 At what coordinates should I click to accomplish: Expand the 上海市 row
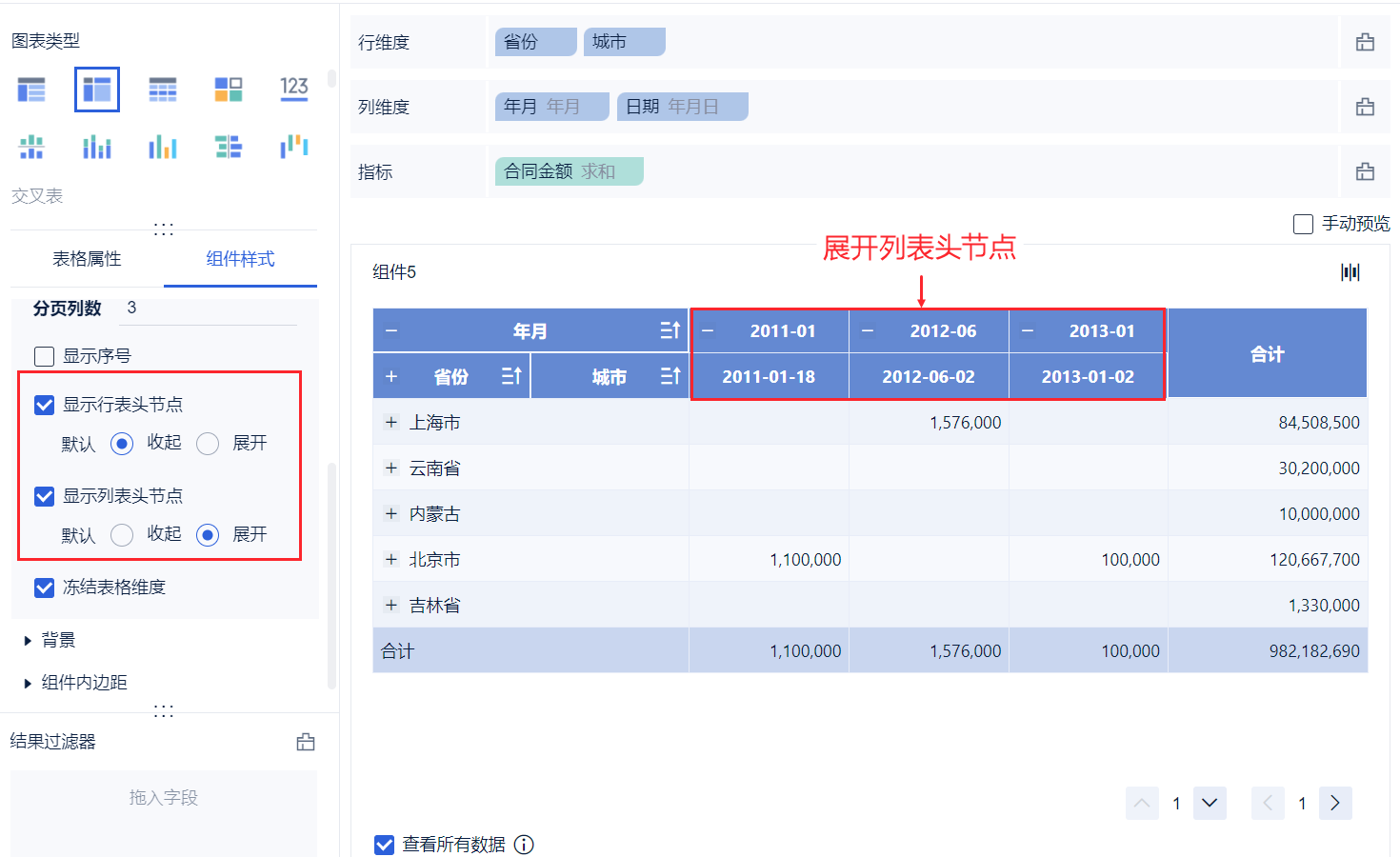click(x=390, y=422)
